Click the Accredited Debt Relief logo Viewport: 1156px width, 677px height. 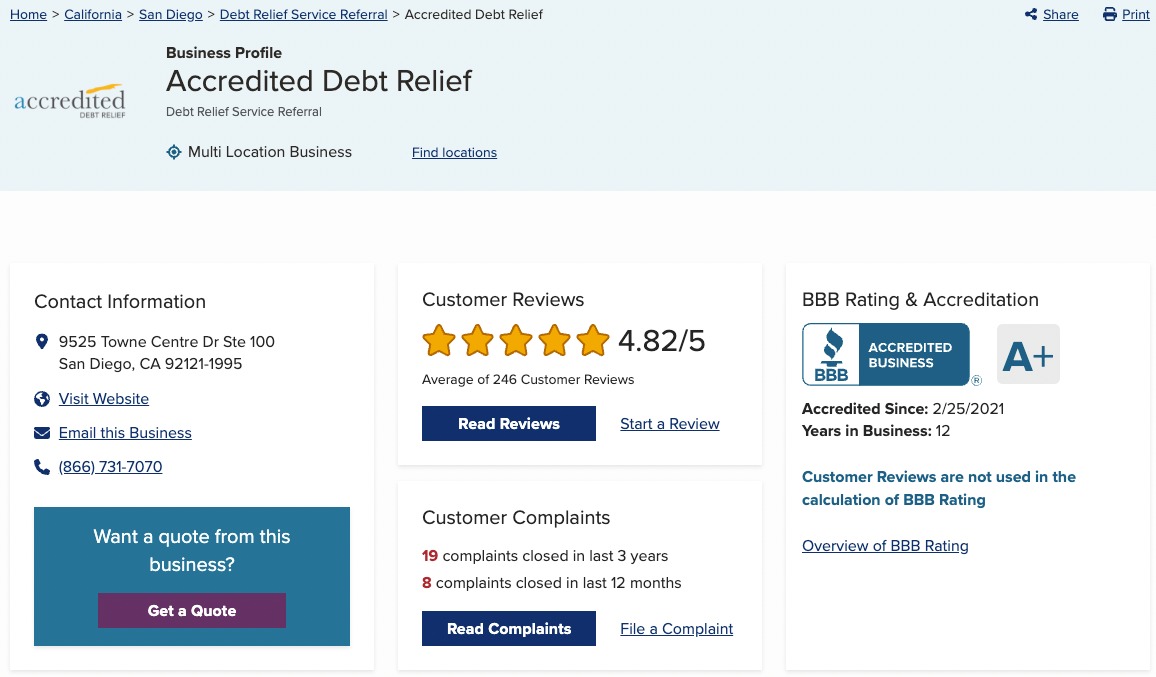[x=70, y=102]
